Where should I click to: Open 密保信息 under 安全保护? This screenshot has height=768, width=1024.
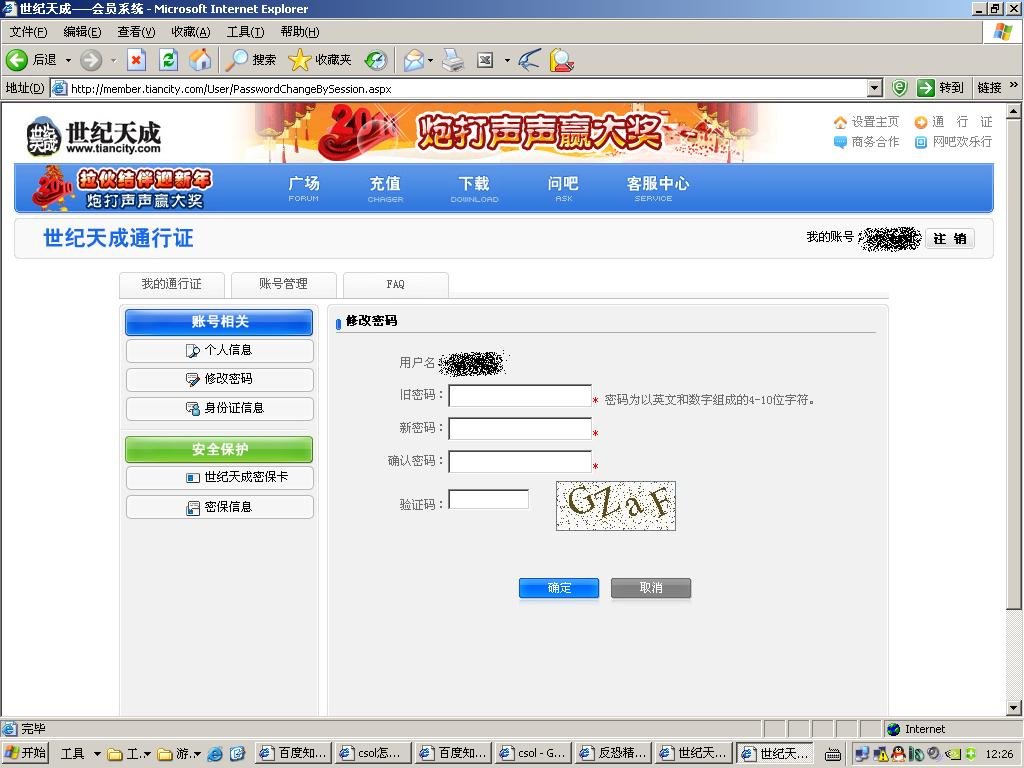[x=219, y=507]
